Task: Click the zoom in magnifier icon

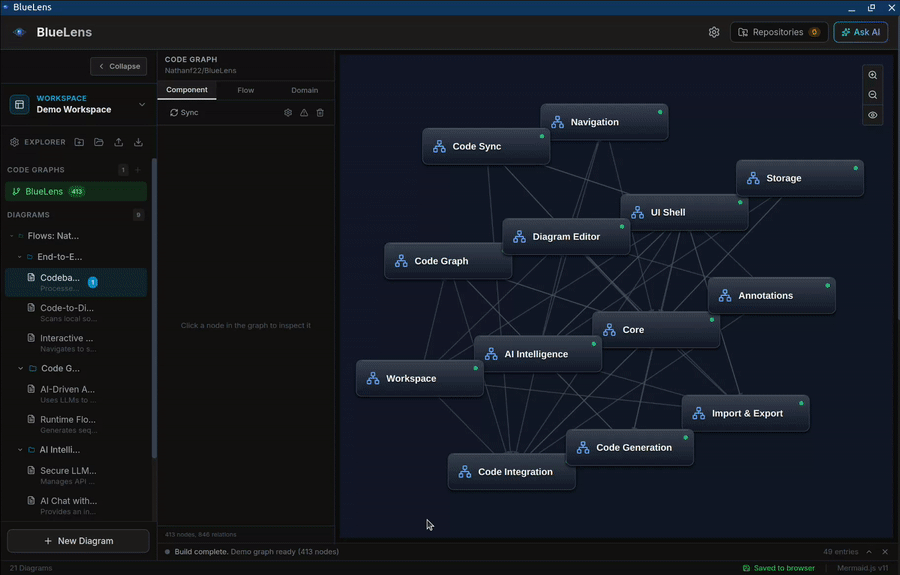Action: pos(873,76)
